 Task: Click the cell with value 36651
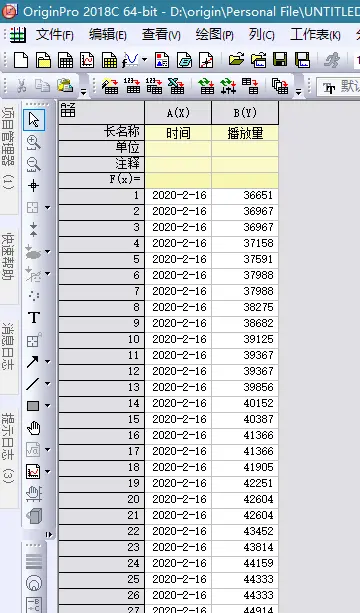pos(245,195)
